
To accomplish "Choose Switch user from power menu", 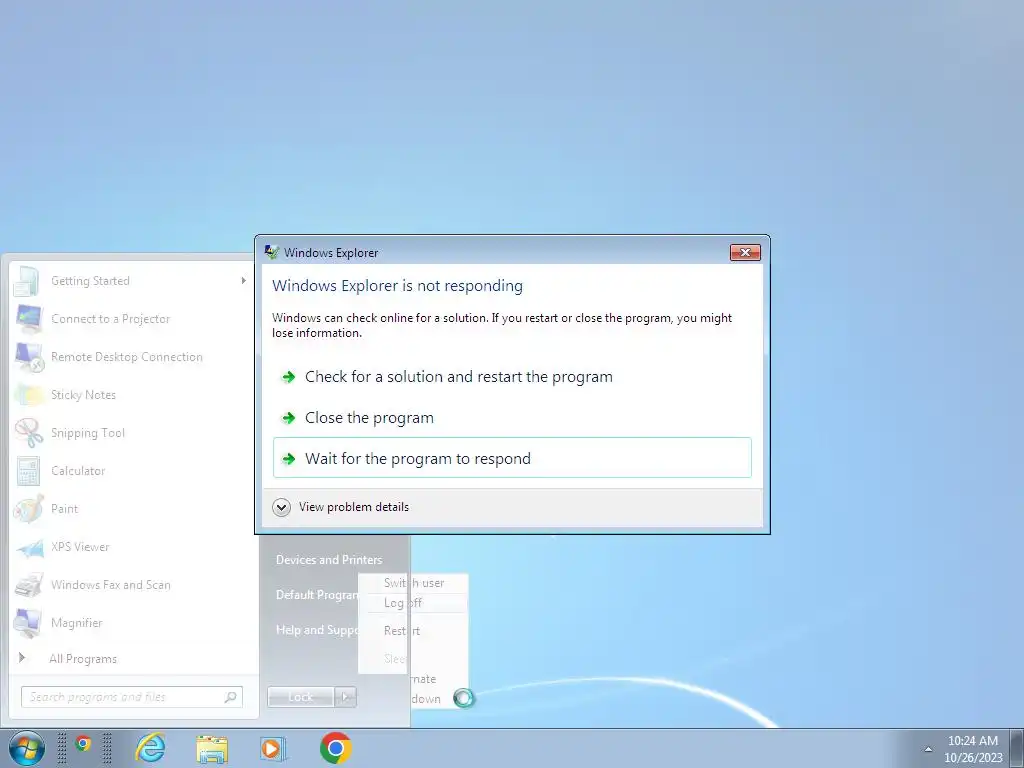I will click(x=414, y=583).
